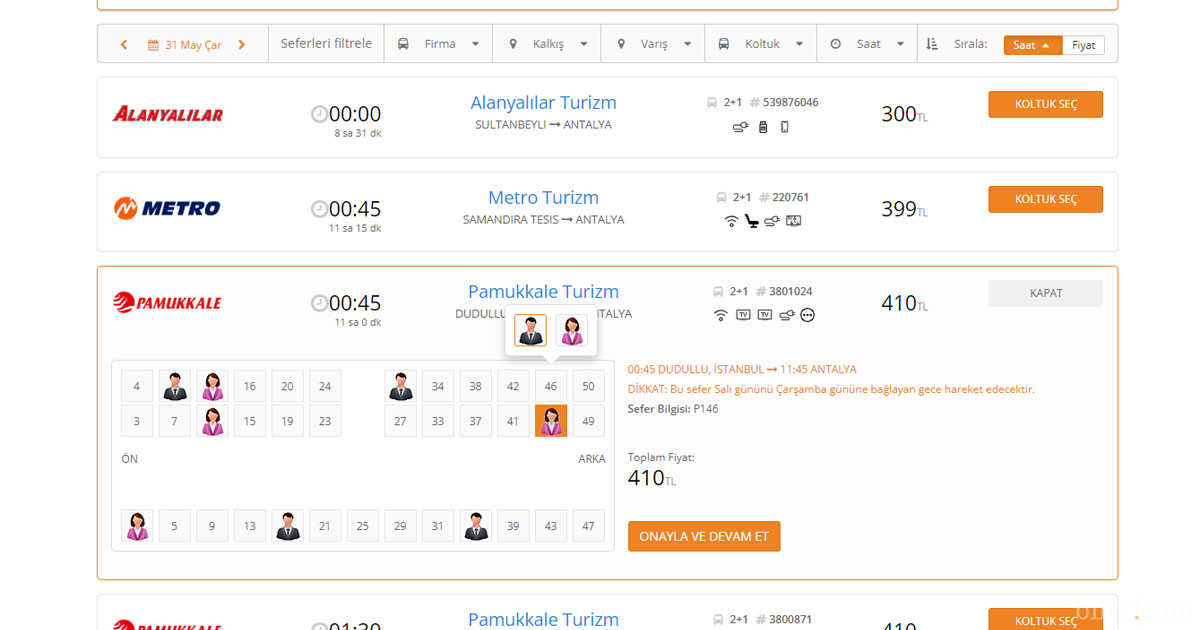1200x630 pixels.
Task: Go to the next day with the right arrow
Action: (x=242, y=44)
